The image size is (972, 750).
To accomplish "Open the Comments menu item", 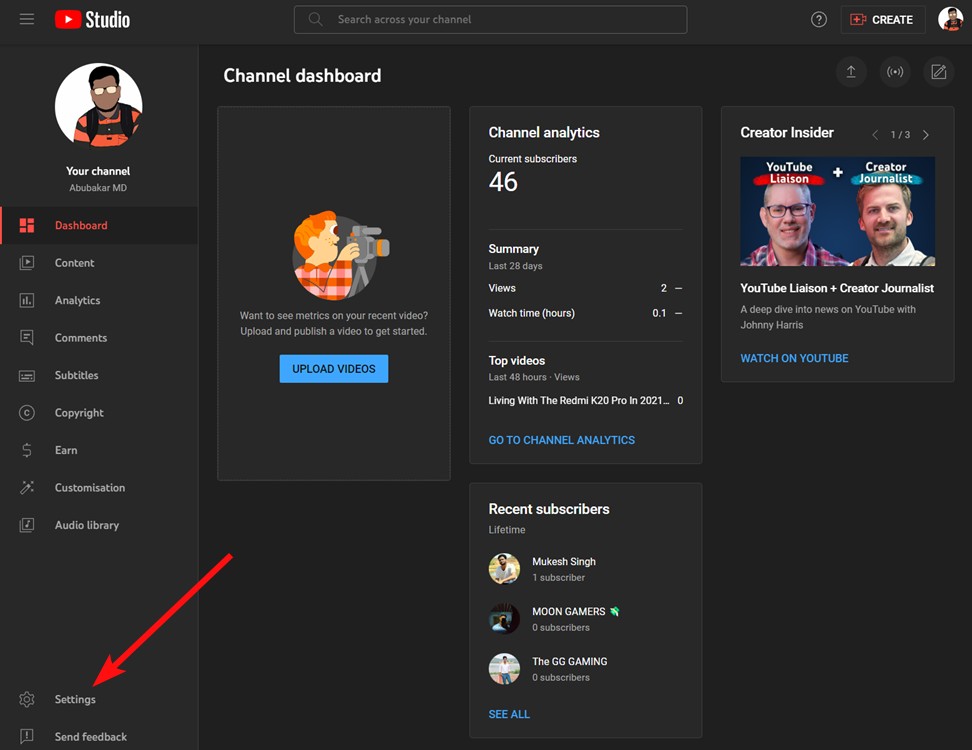I will click(99, 338).
